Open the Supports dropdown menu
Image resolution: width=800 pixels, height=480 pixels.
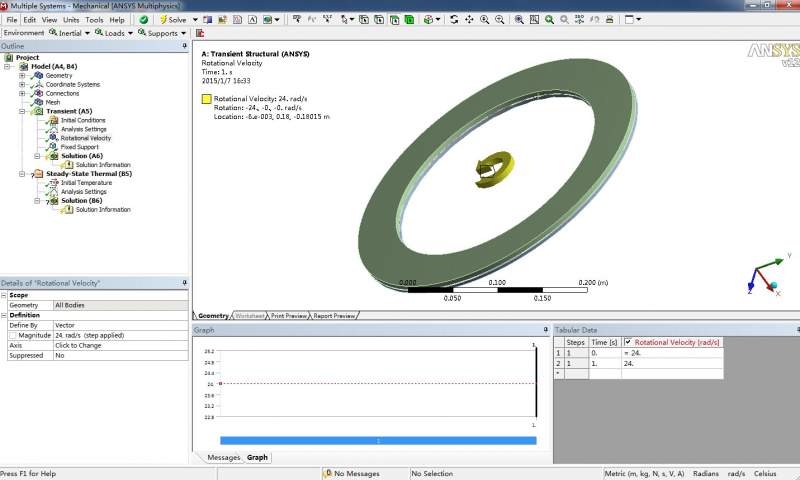161,33
